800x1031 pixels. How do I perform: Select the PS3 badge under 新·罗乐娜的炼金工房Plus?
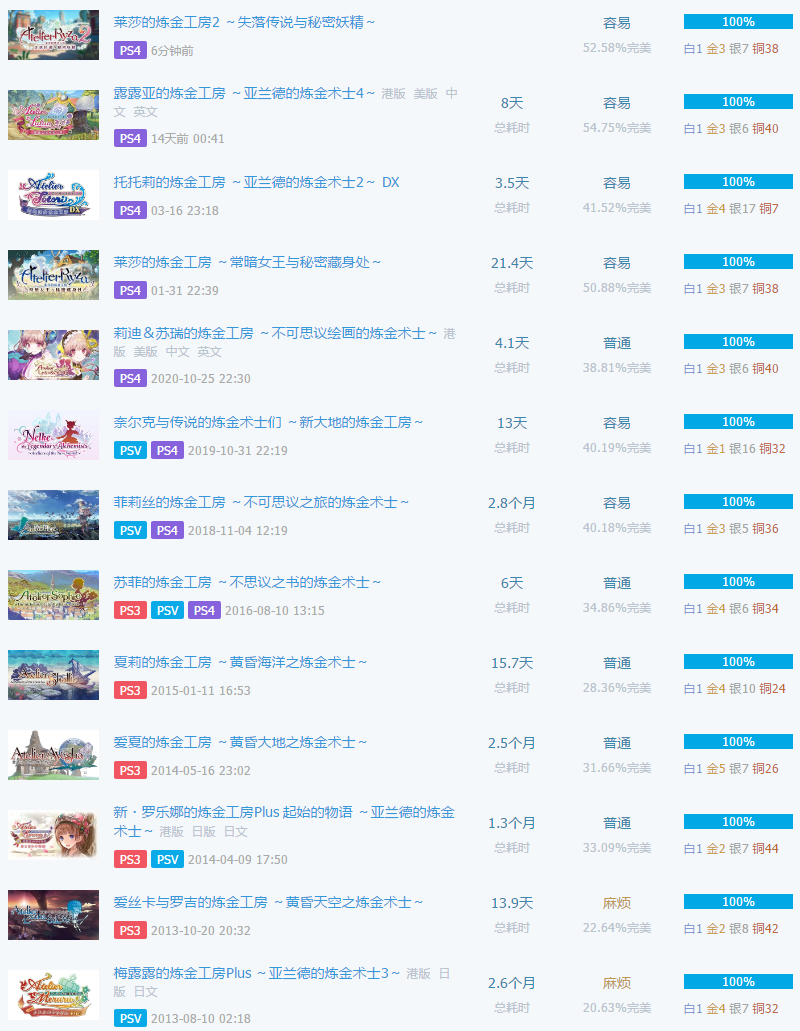tap(130, 859)
